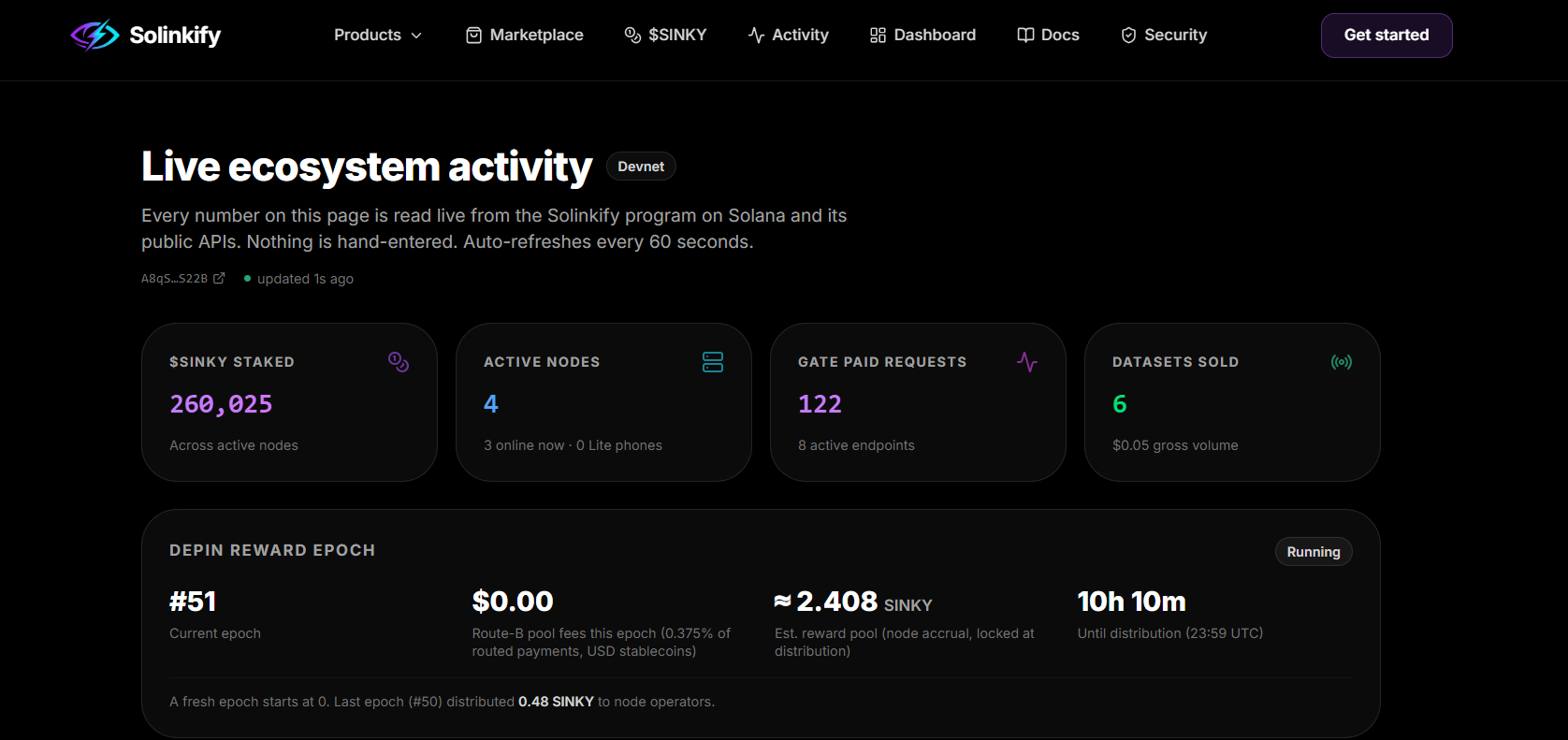Click the pulse icon in Gate Paid Requests card
This screenshot has height=740, width=1568.
[1027, 362]
